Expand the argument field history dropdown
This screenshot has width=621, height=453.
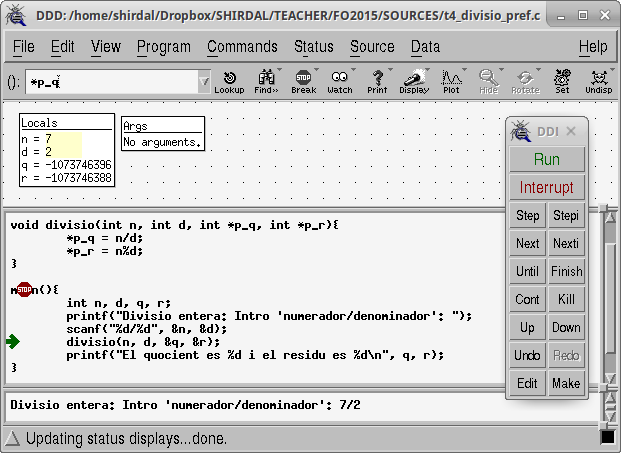coord(205,82)
